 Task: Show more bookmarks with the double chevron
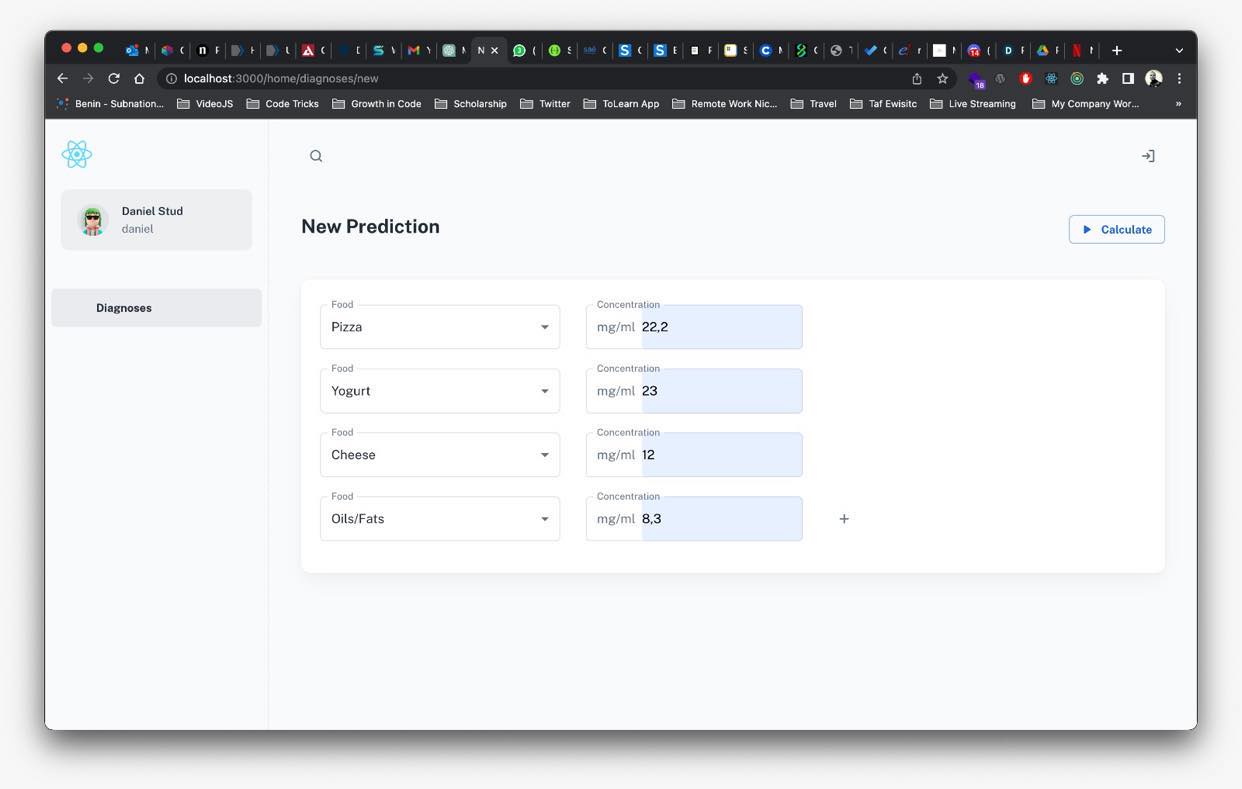[x=1178, y=104]
